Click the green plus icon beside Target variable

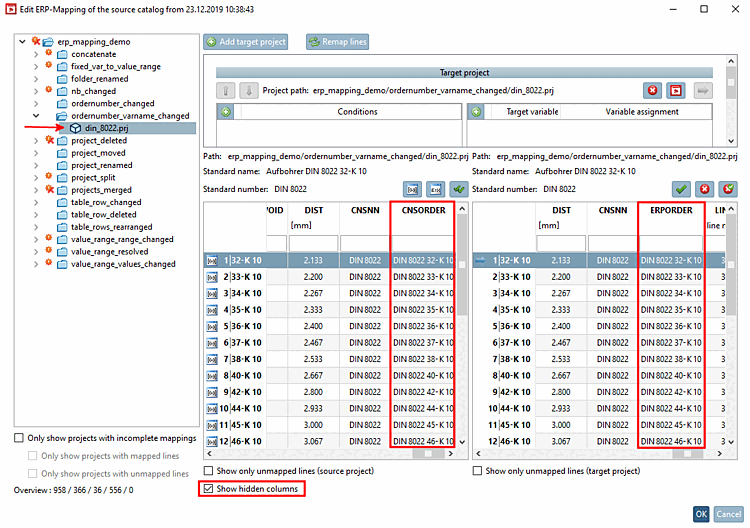coord(476,112)
